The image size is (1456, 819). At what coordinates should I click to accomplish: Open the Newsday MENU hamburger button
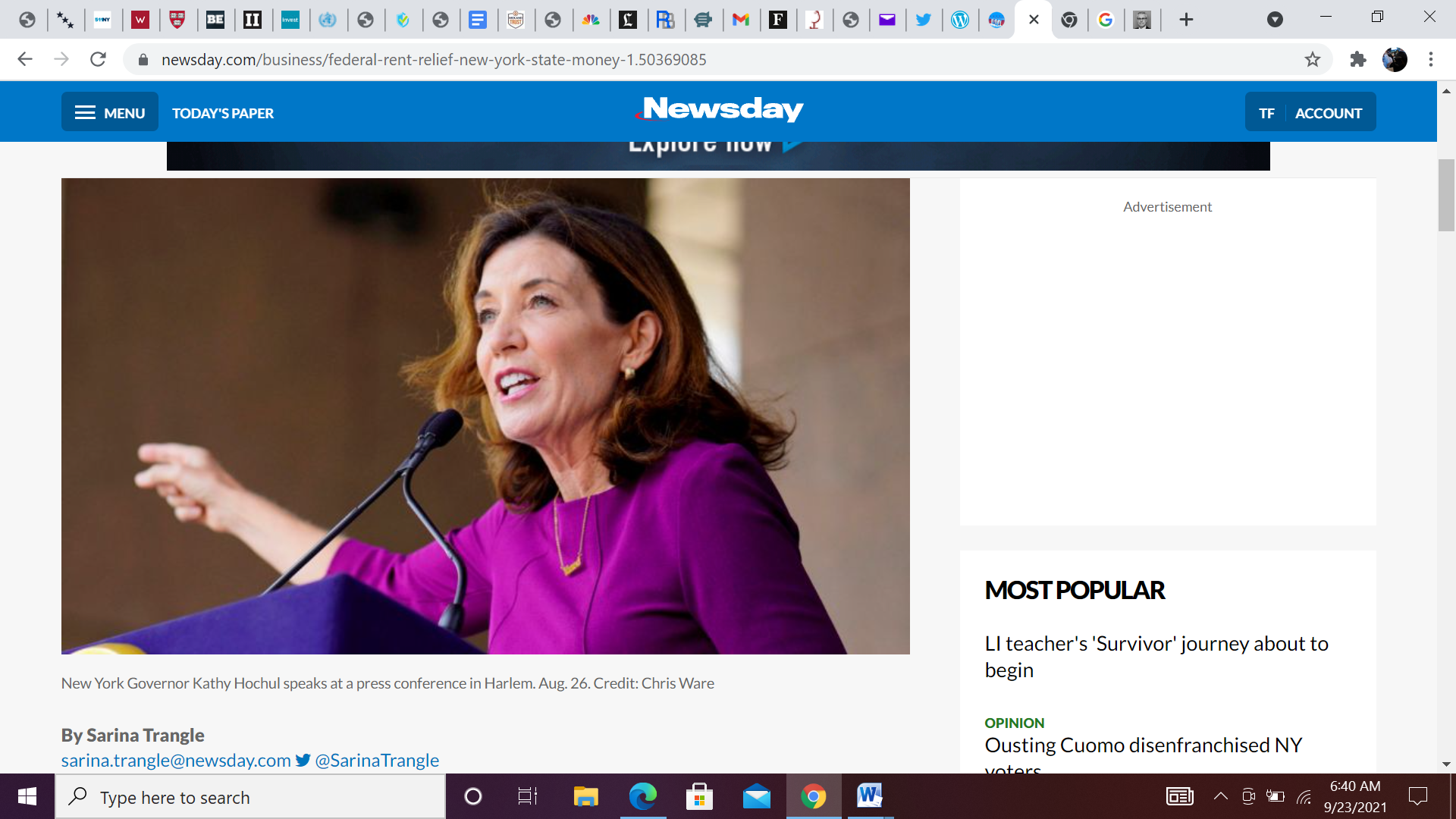coord(110,112)
